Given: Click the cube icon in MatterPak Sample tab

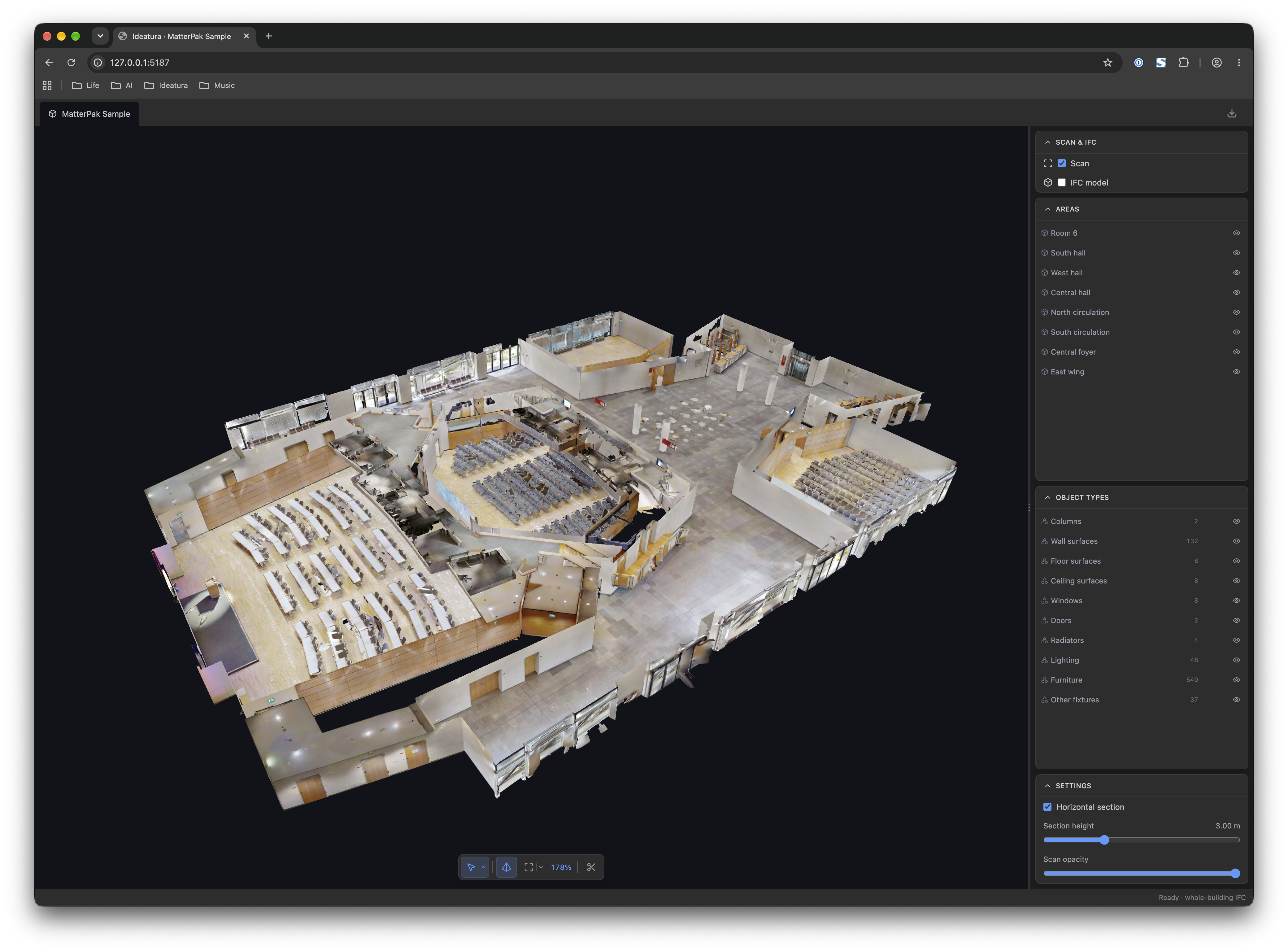Looking at the screenshot, I should pos(52,114).
